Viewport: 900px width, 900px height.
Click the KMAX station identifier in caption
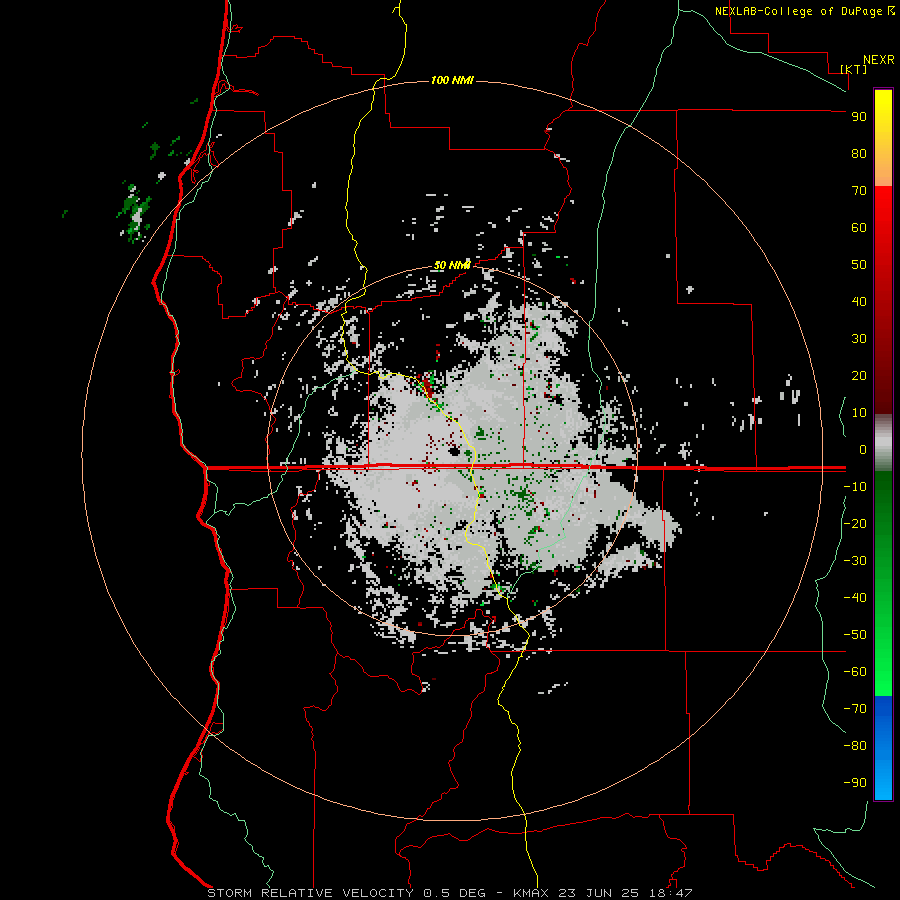click(530, 893)
